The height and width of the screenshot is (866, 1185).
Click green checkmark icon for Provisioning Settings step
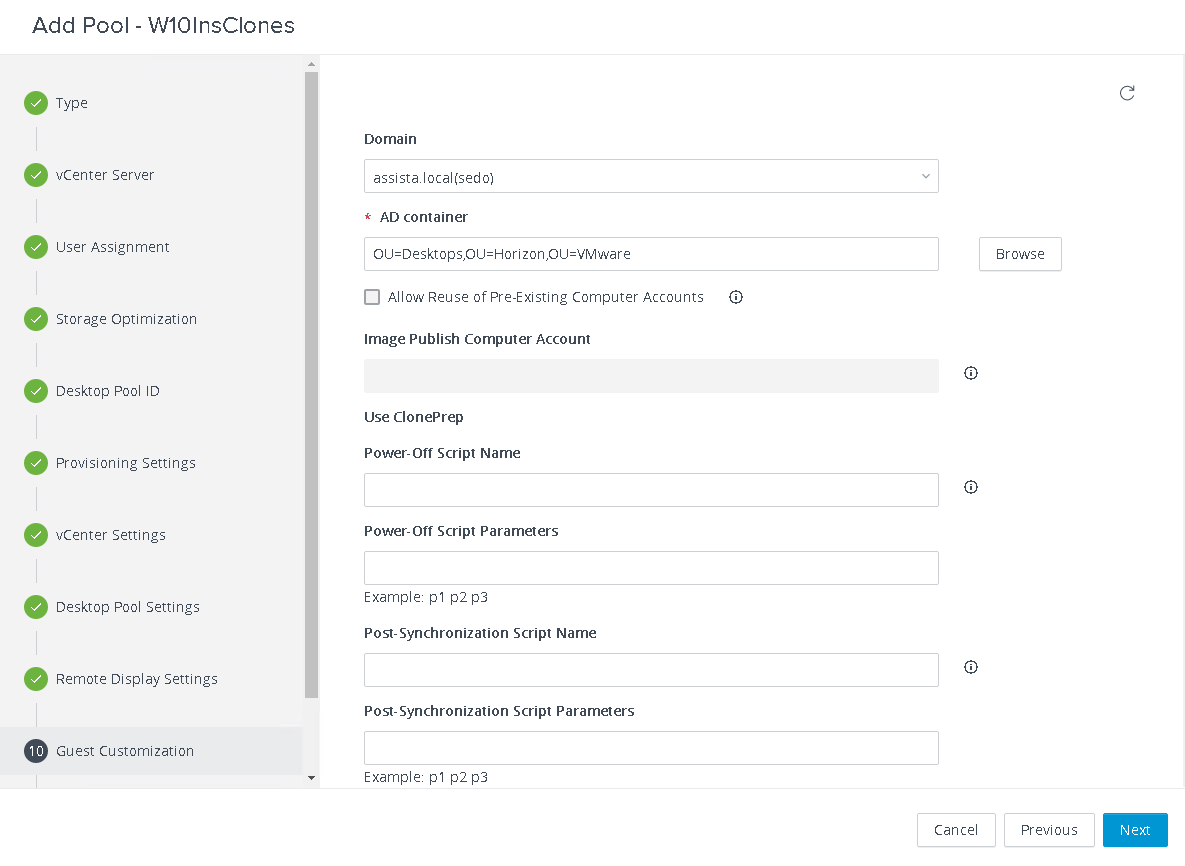click(36, 462)
